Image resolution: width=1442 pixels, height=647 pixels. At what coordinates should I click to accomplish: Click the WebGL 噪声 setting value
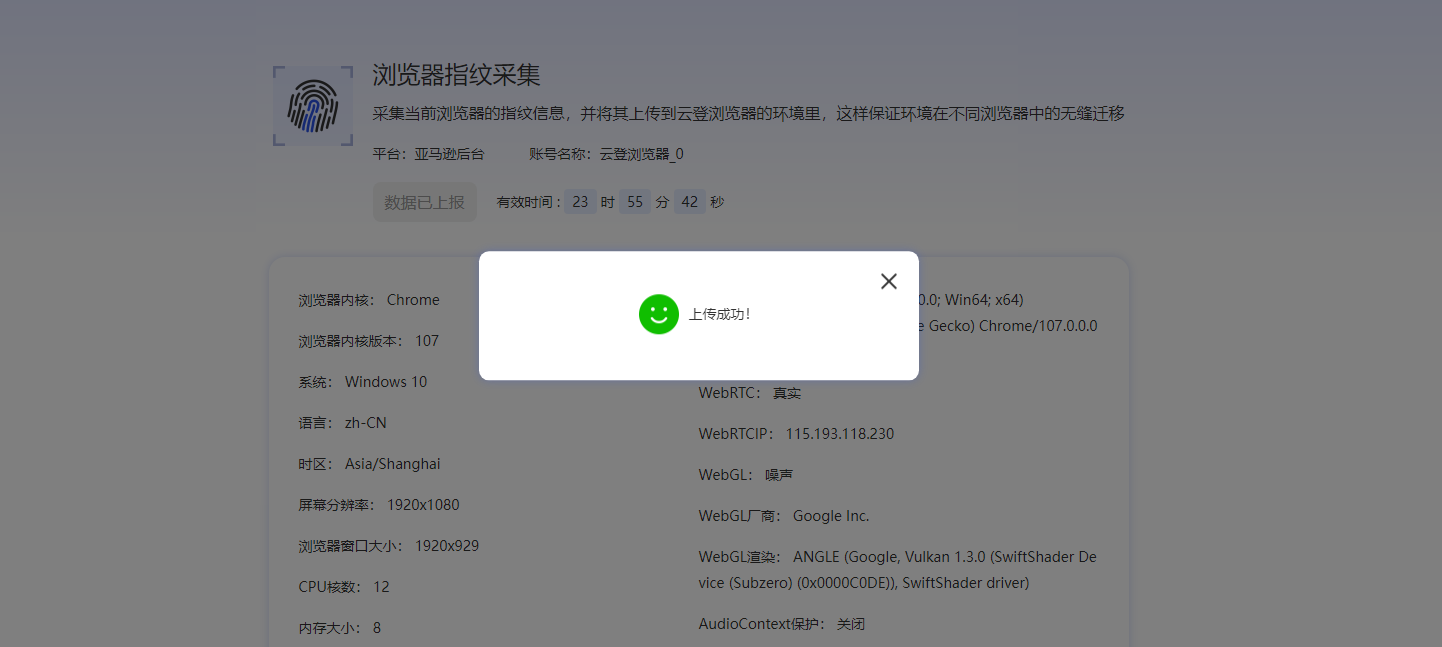779,474
